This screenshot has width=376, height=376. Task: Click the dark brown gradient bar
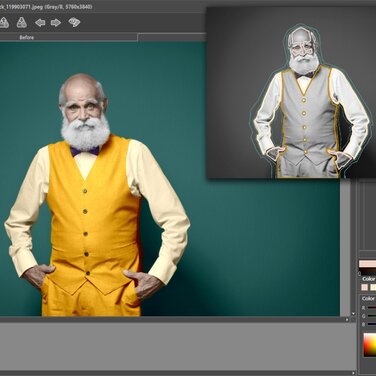[x=367, y=271]
